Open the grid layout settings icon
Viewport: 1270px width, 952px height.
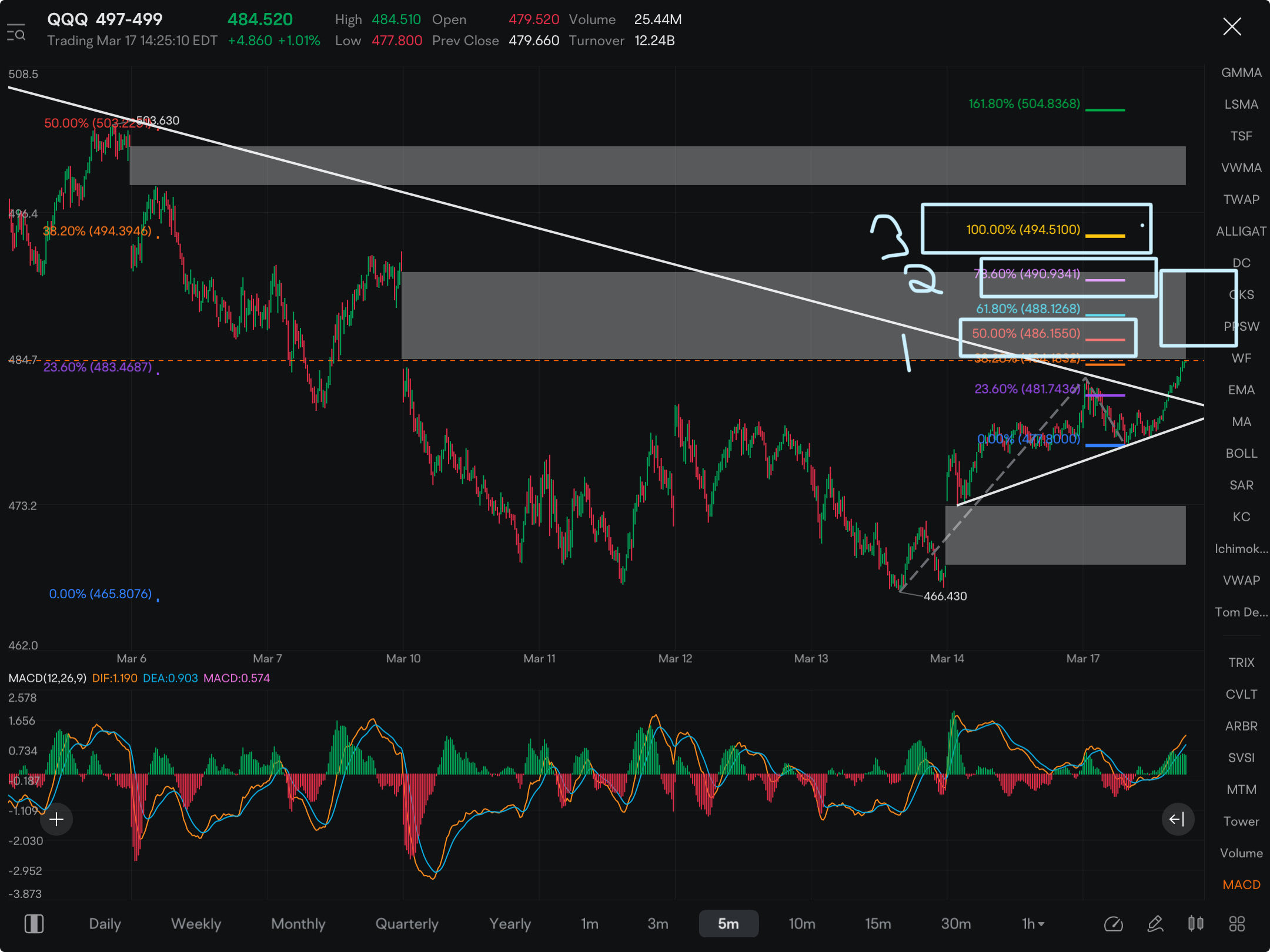pos(1237,924)
